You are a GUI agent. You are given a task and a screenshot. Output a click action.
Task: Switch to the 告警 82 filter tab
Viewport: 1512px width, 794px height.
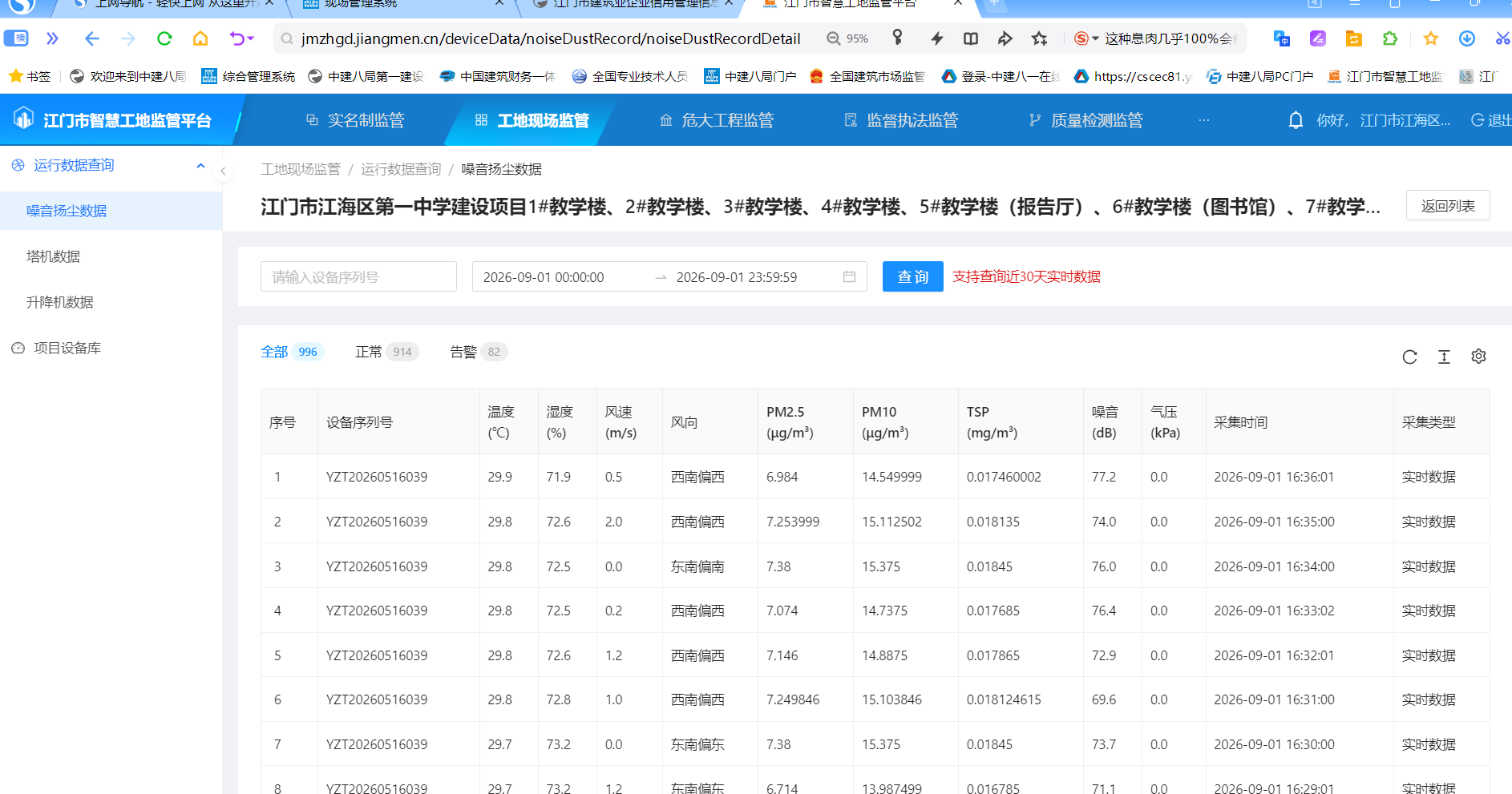point(479,352)
